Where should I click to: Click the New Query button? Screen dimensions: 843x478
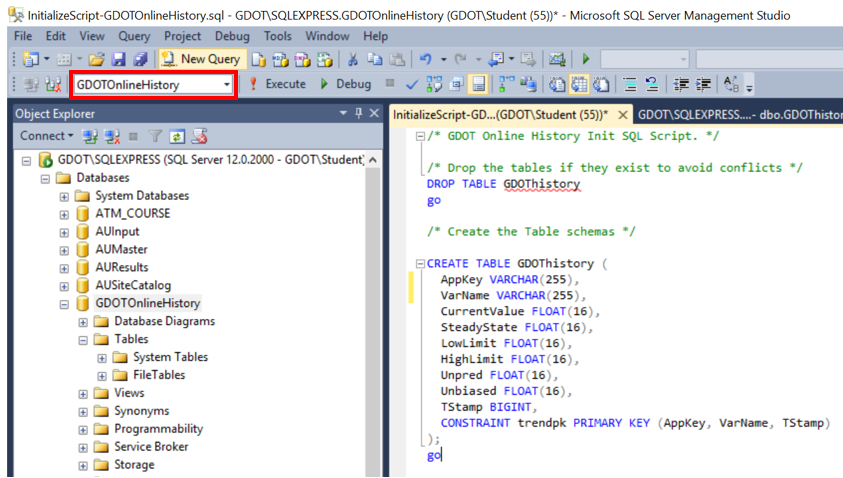click(203, 59)
